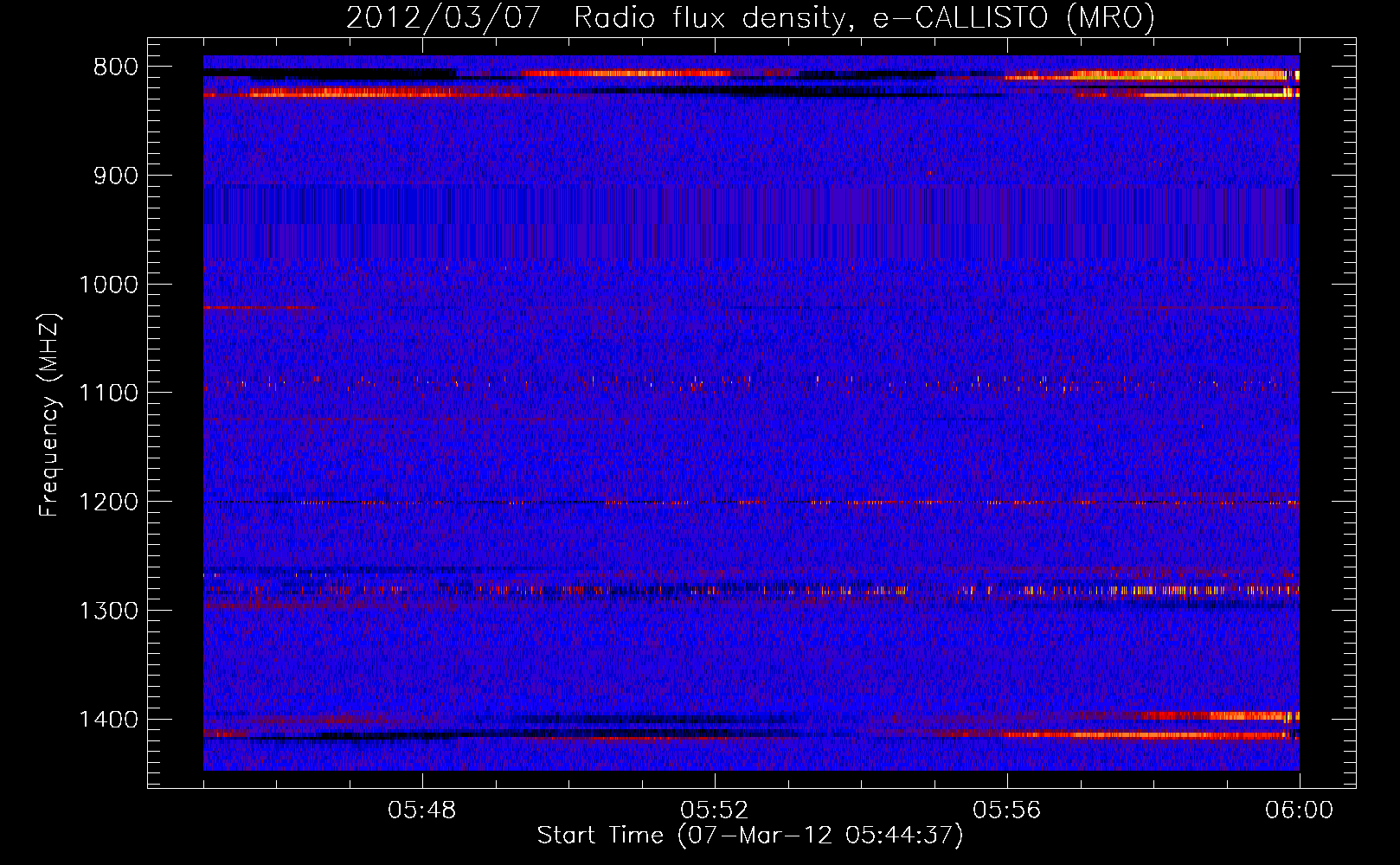1400x865 pixels.
Task: Select the '1200' frequency axis label
Action: point(109,502)
